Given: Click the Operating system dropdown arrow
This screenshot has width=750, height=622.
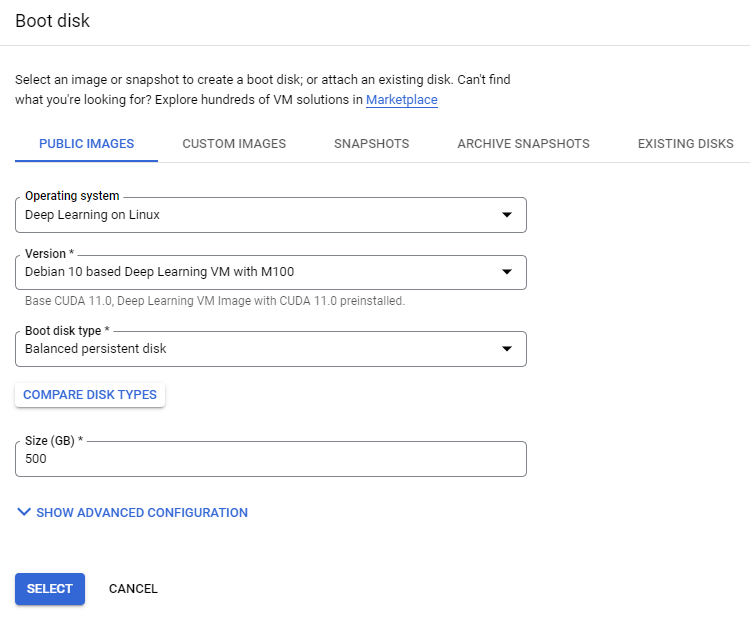Looking at the screenshot, I should click(506, 215).
